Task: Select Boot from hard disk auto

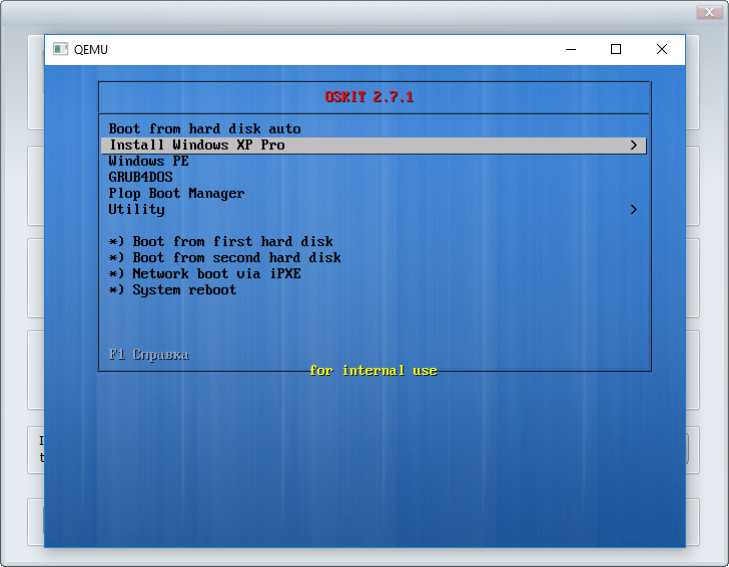Action: click(x=205, y=129)
